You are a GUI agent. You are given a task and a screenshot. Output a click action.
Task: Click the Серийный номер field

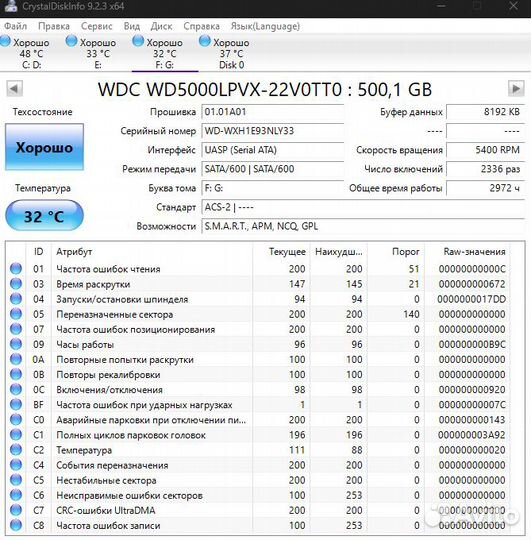273,131
